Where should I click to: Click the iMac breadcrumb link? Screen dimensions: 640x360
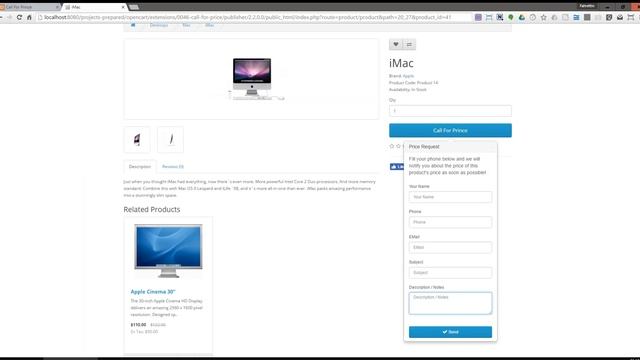click(209, 25)
